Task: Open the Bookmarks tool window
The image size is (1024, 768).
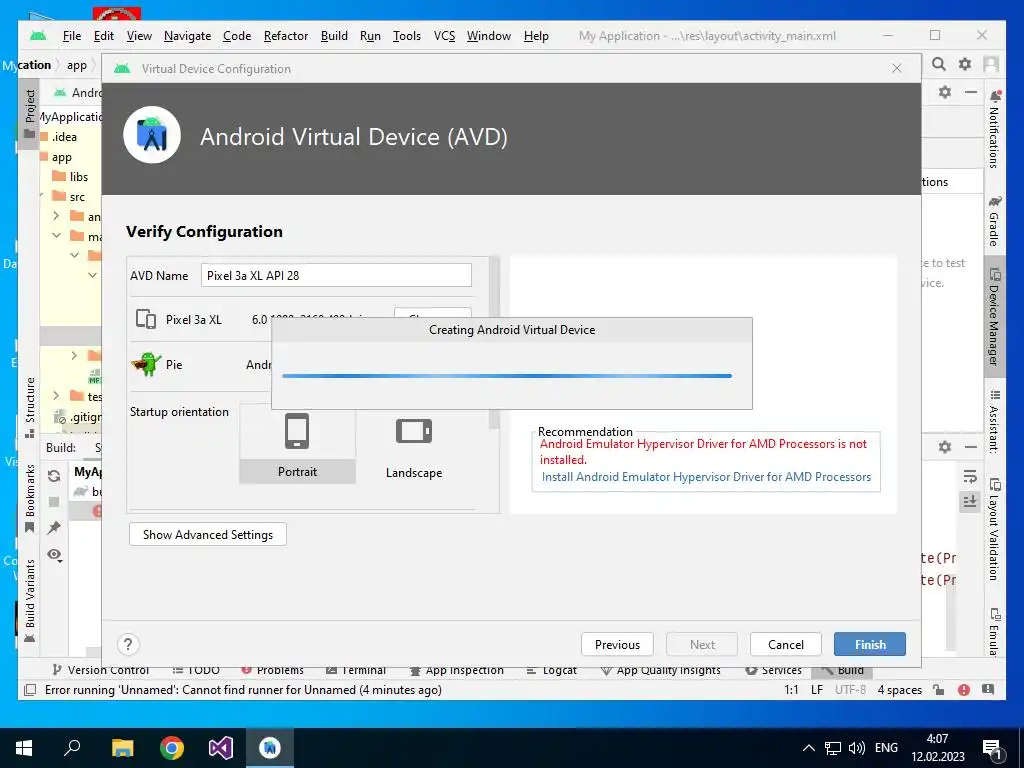Action: click(x=29, y=498)
